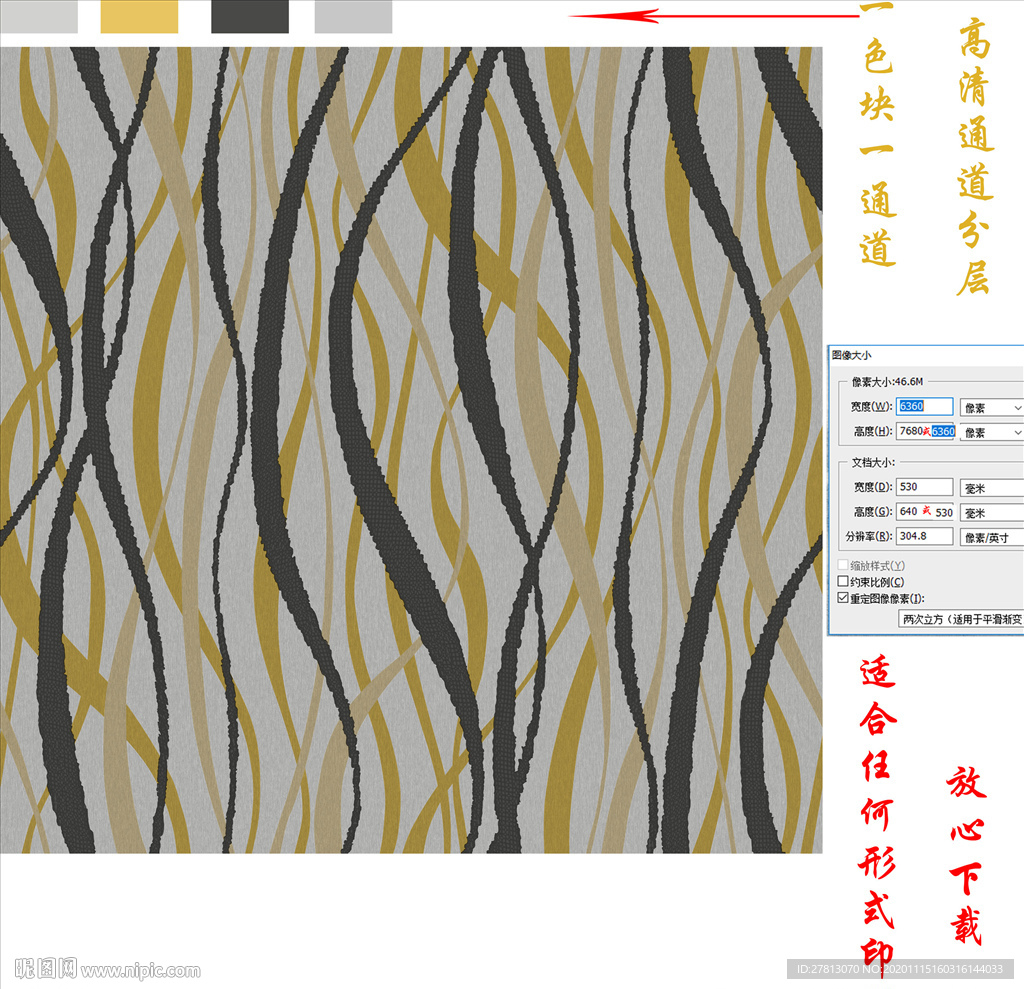Open the 像素/英寸 resolution unit dropdown
The image size is (1024, 989).
click(991, 538)
